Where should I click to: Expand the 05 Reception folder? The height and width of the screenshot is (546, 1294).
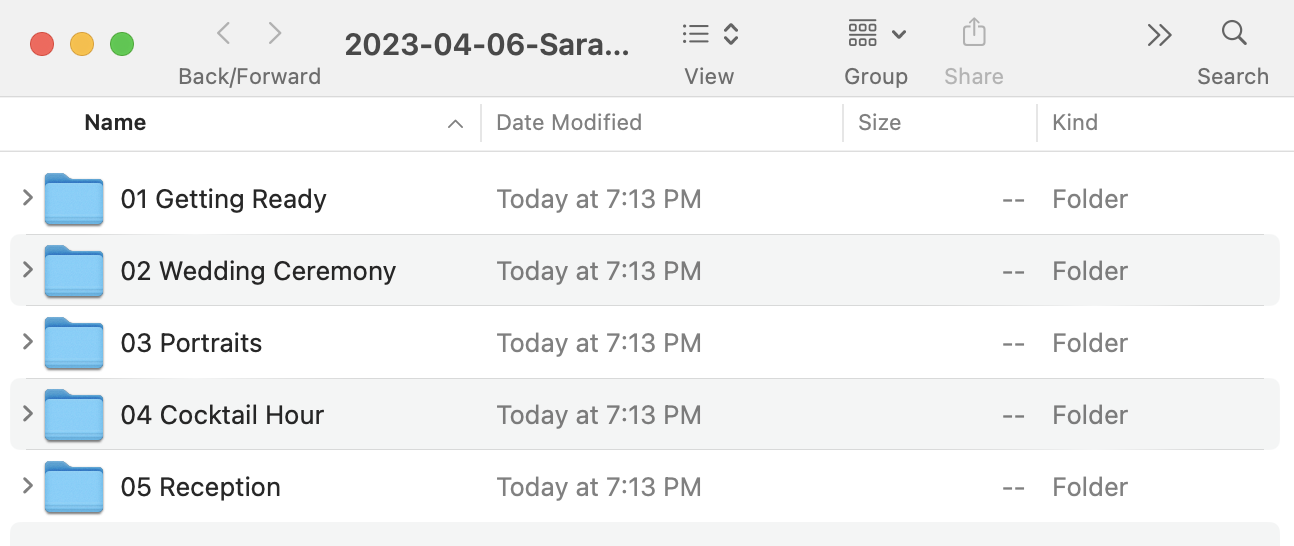28,486
